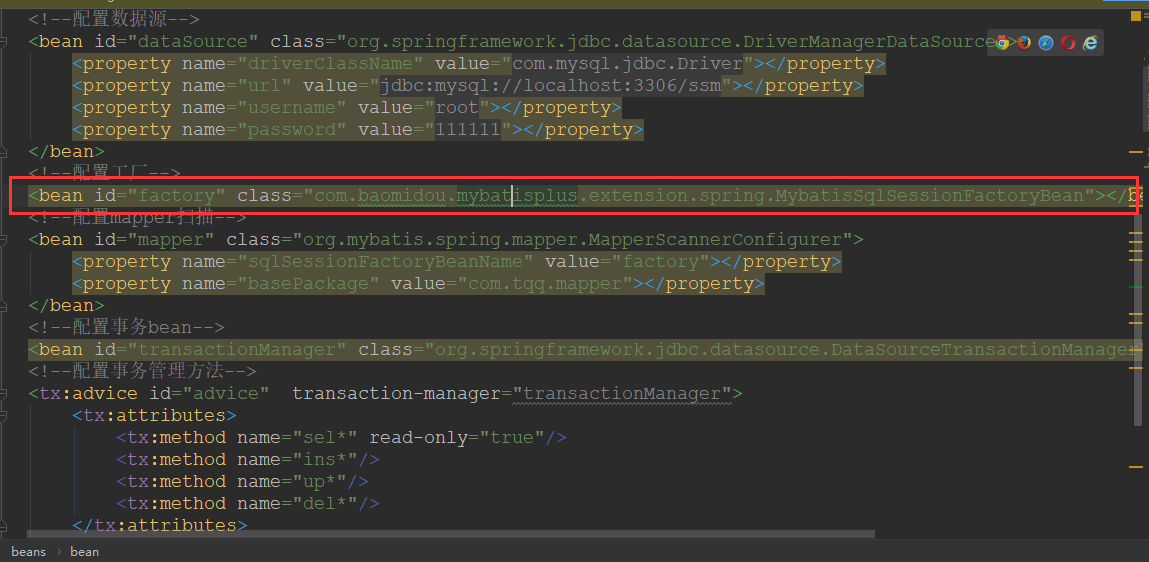The width and height of the screenshot is (1149, 562).
Task: Click the 配置事务bean comment line
Action: pos(126,328)
